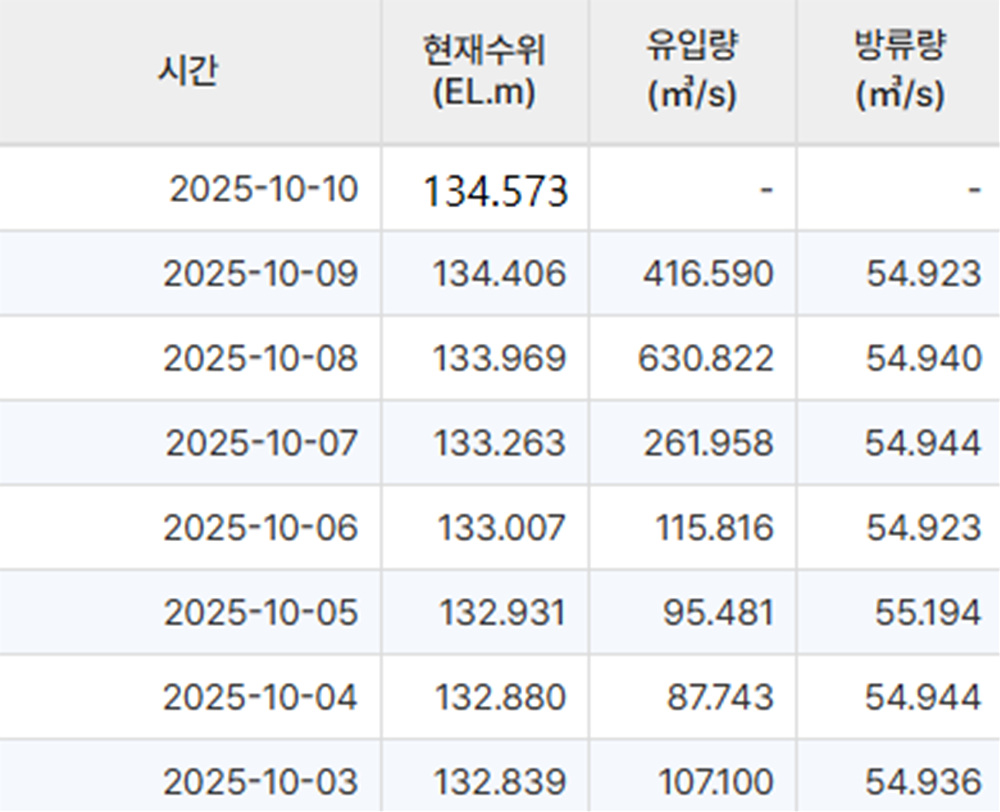This screenshot has height=812, width=1000.
Task: Click the 현재수위 (EL.m) column header
Action: tap(484, 71)
